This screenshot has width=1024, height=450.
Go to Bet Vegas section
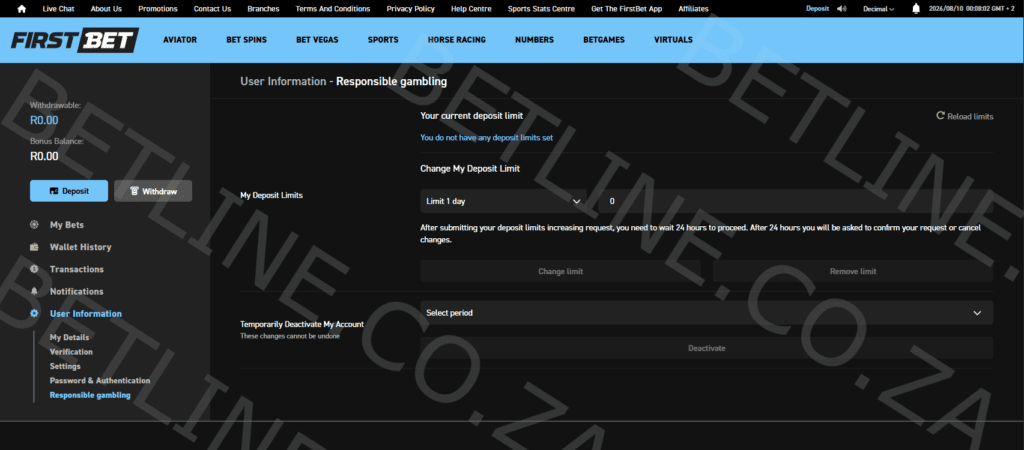tap(317, 40)
